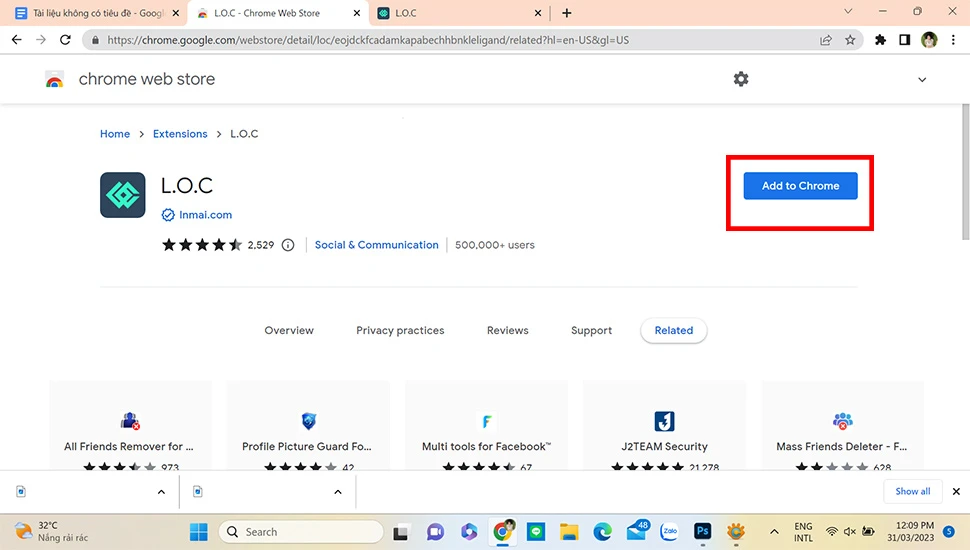Viewport: 970px width, 550px height.
Task: Bookmark this page with the star icon
Action: 850,40
